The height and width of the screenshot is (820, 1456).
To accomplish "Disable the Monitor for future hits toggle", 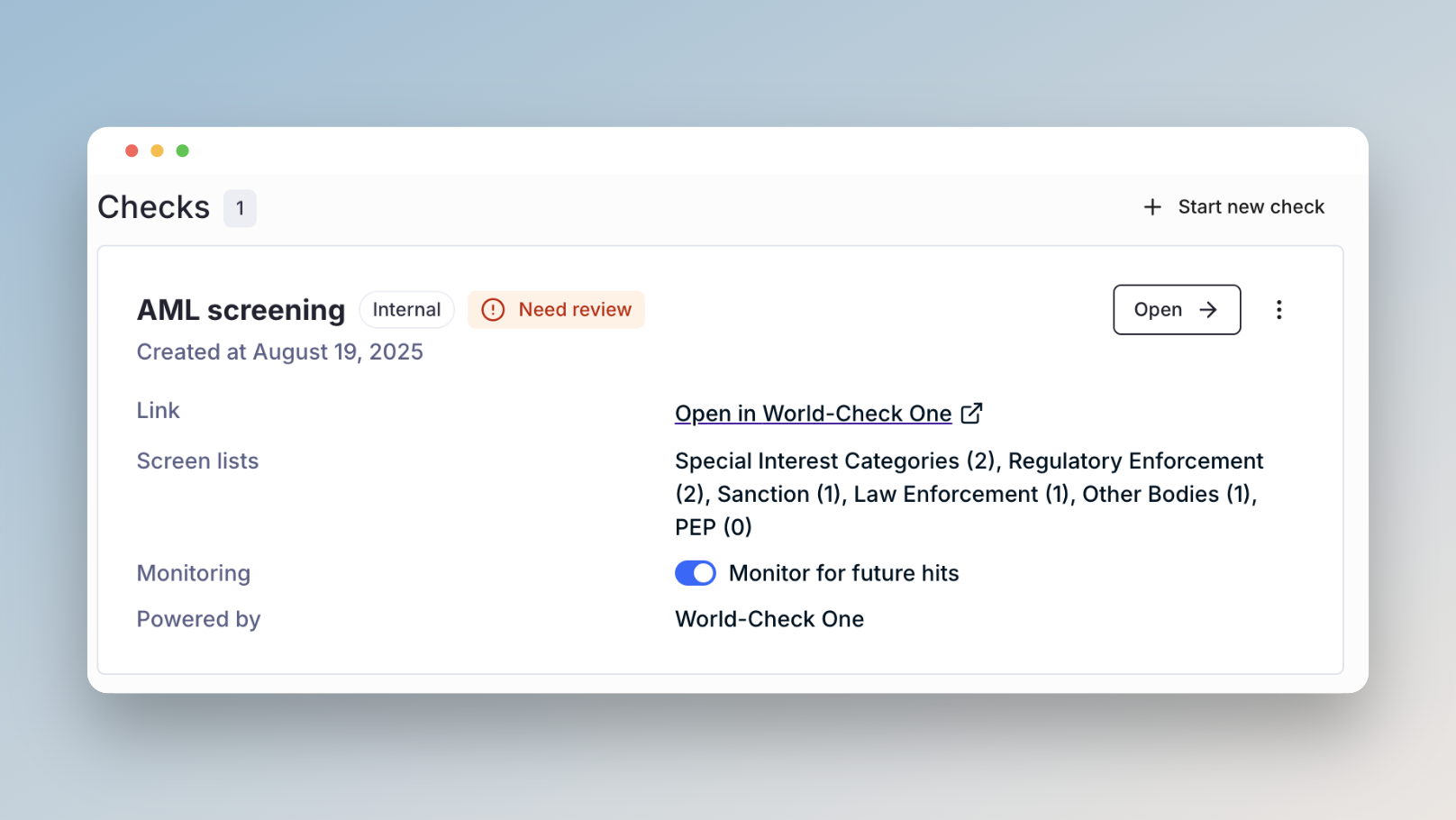I will (696, 573).
